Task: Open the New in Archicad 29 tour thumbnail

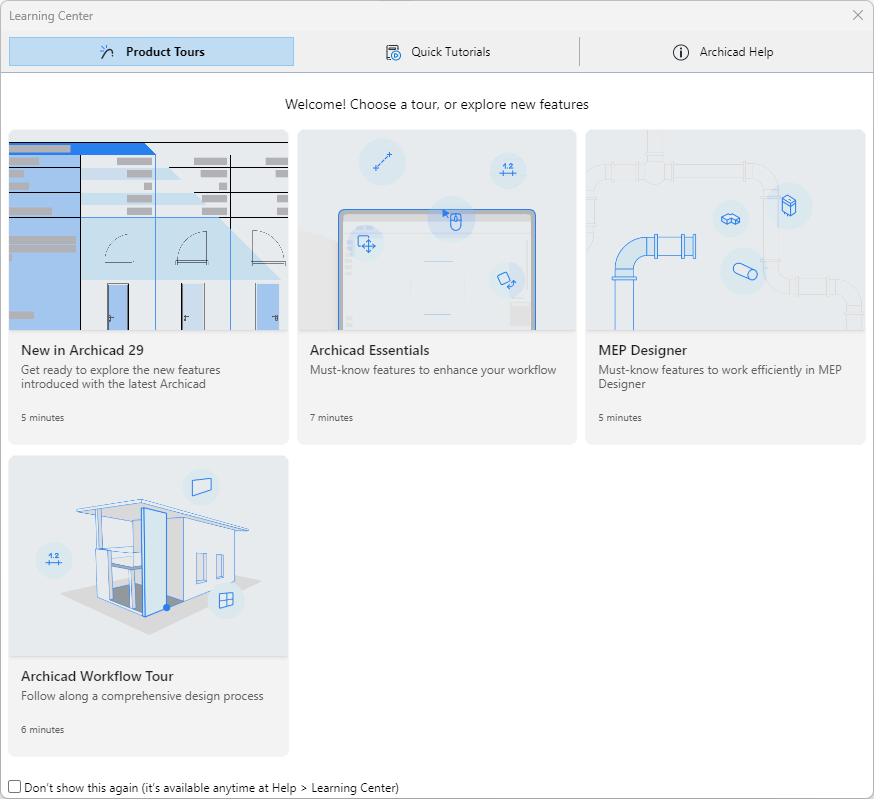Action: coord(149,230)
